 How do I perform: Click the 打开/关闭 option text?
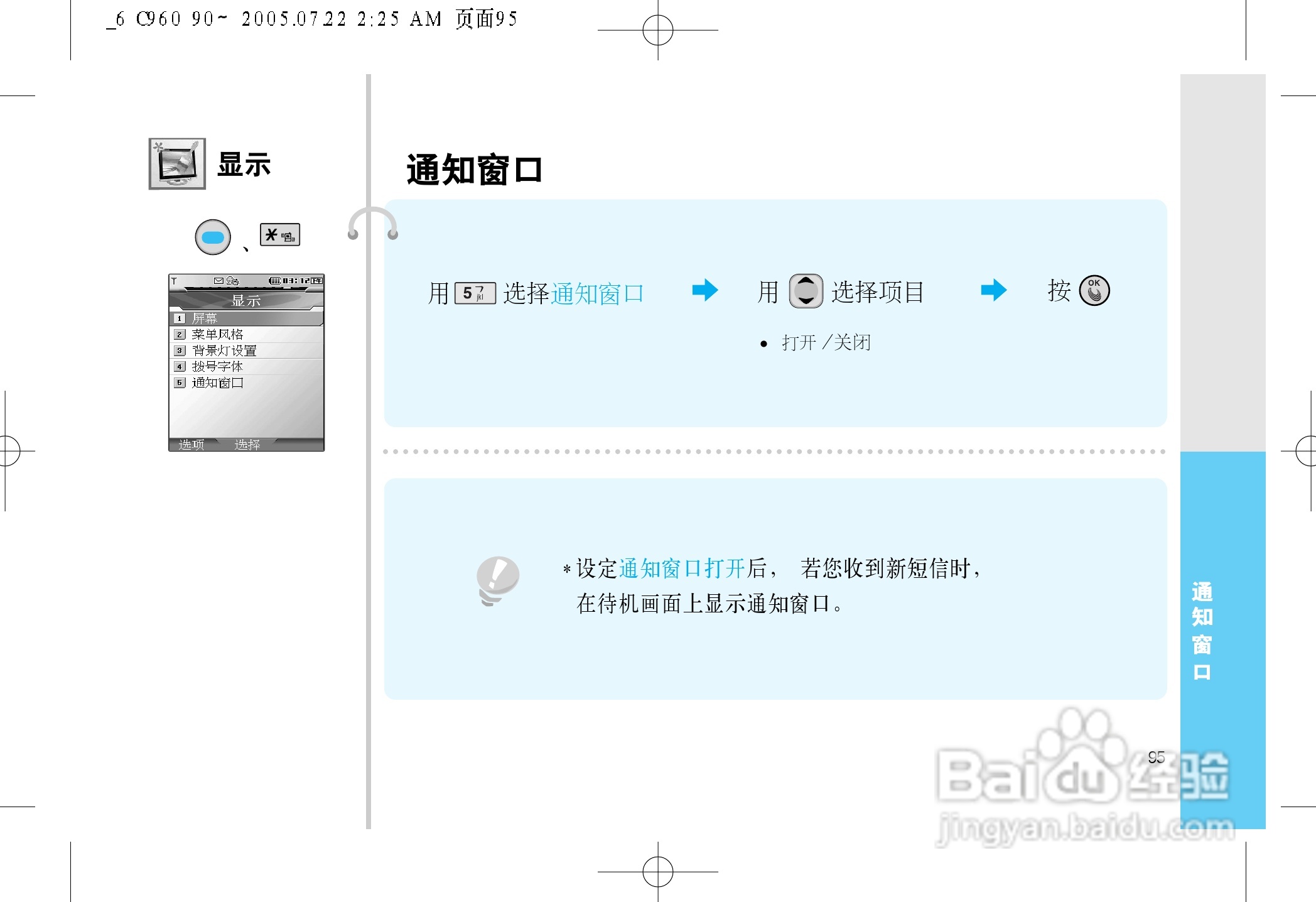(x=826, y=343)
